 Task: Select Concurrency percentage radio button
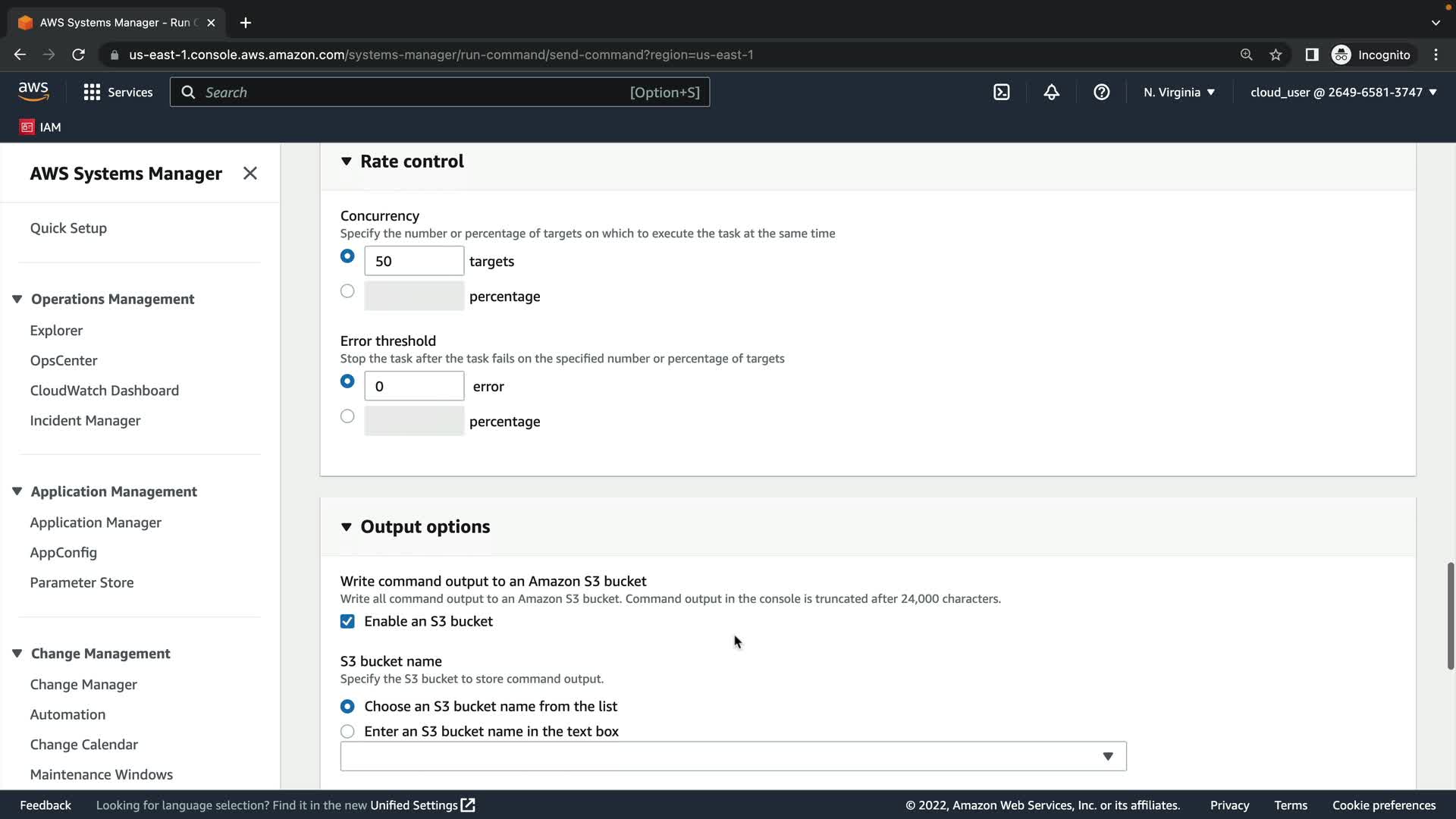pyautogui.click(x=347, y=291)
